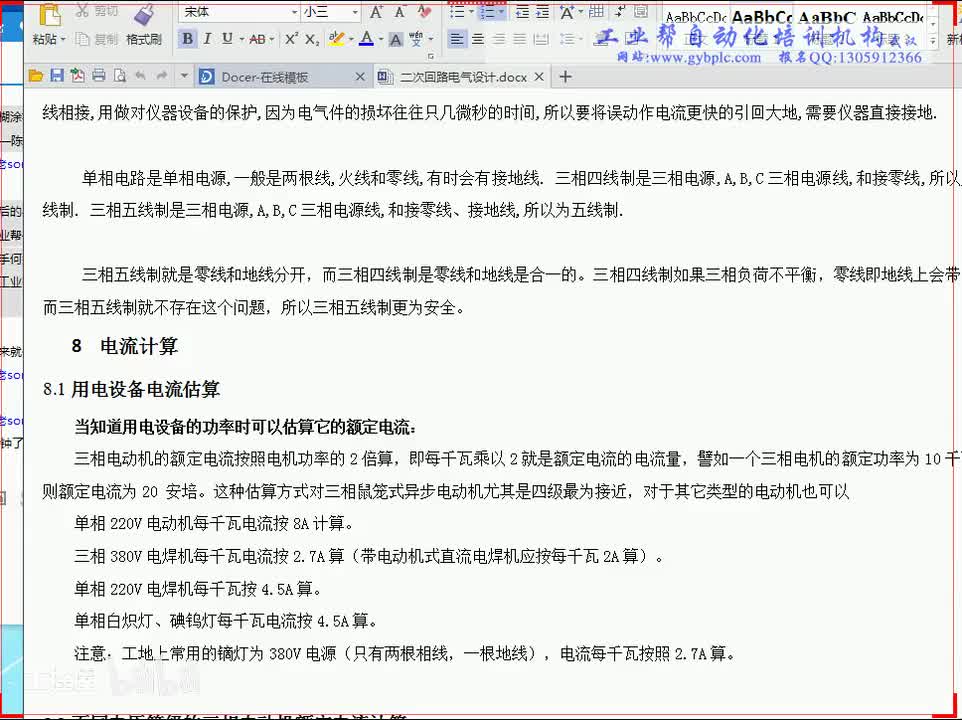The width and height of the screenshot is (962, 720).
Task: Toggle Italic formatting
Action: pyautogui.click(x=207, y=39)
